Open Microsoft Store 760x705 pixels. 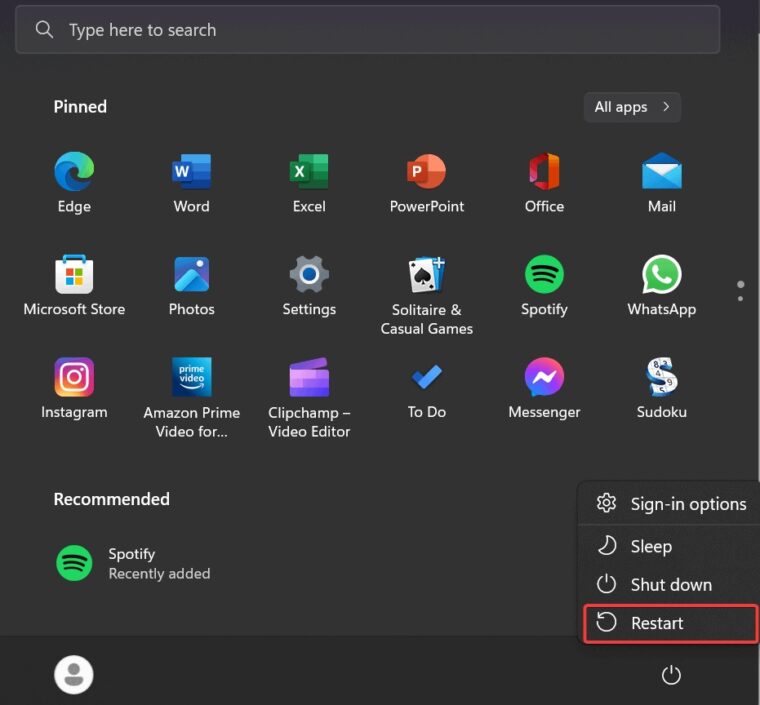[x=74, y=274]
